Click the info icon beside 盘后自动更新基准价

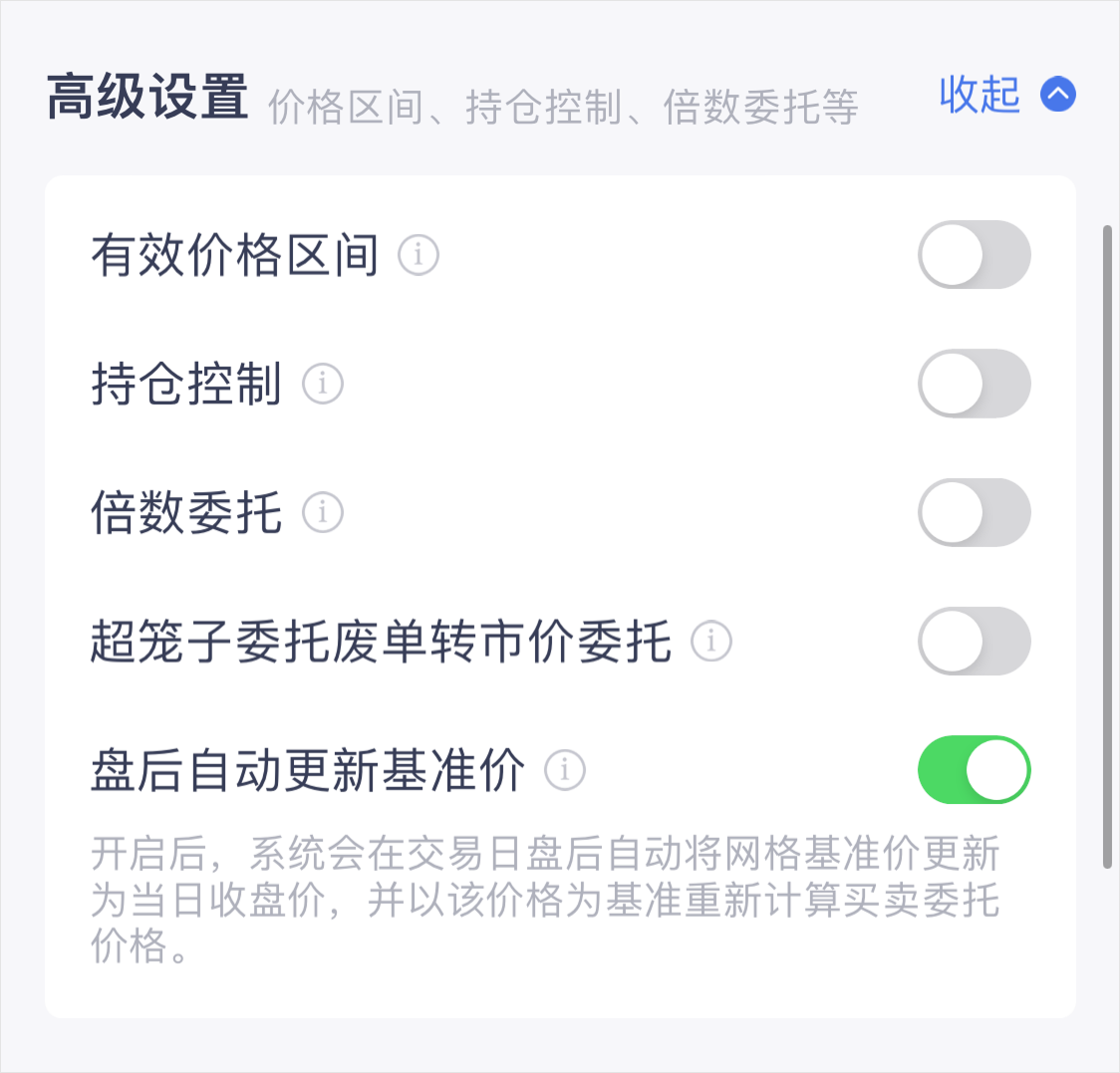[565, 770]
